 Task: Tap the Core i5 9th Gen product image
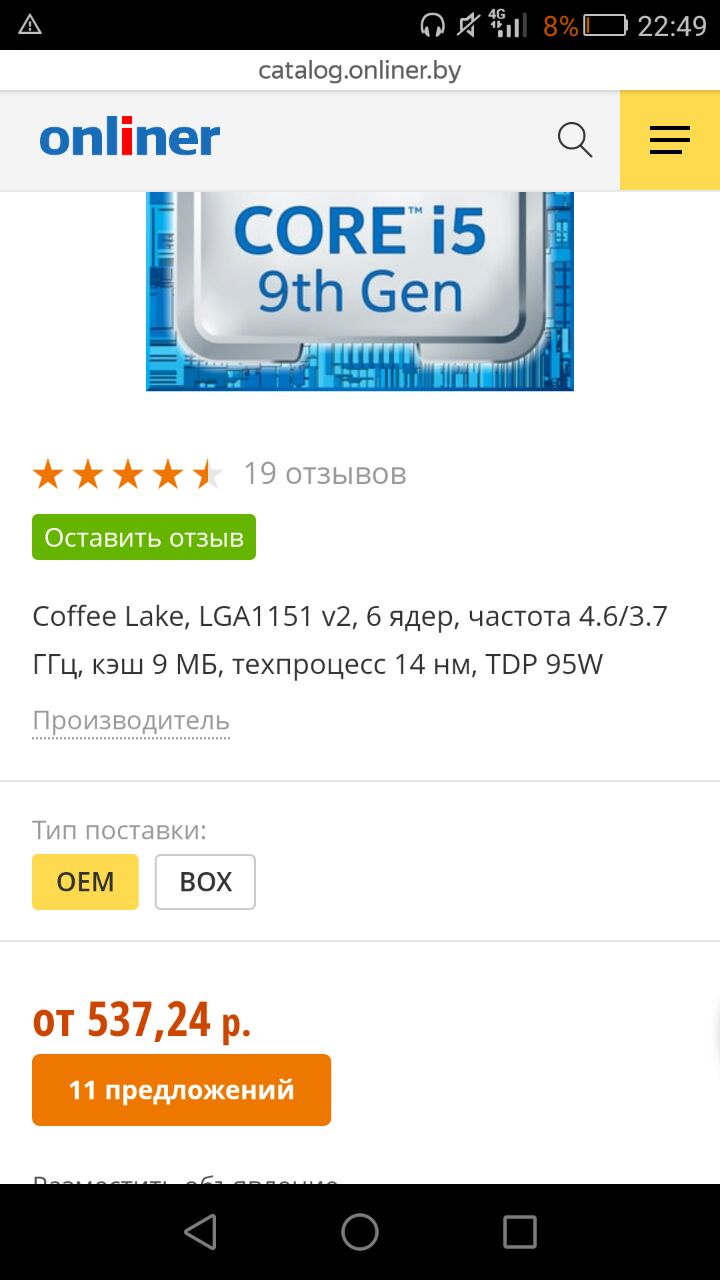[x=360, y=290]
